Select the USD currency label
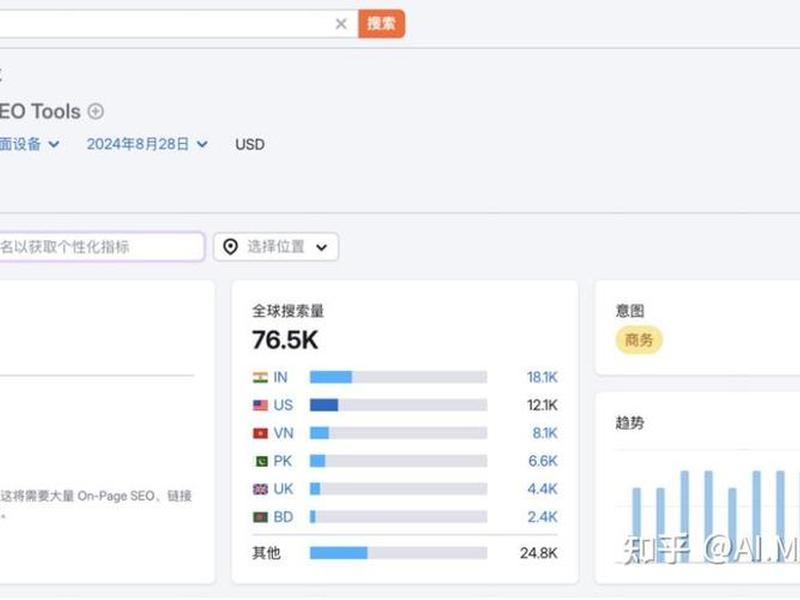 [250, 144]
